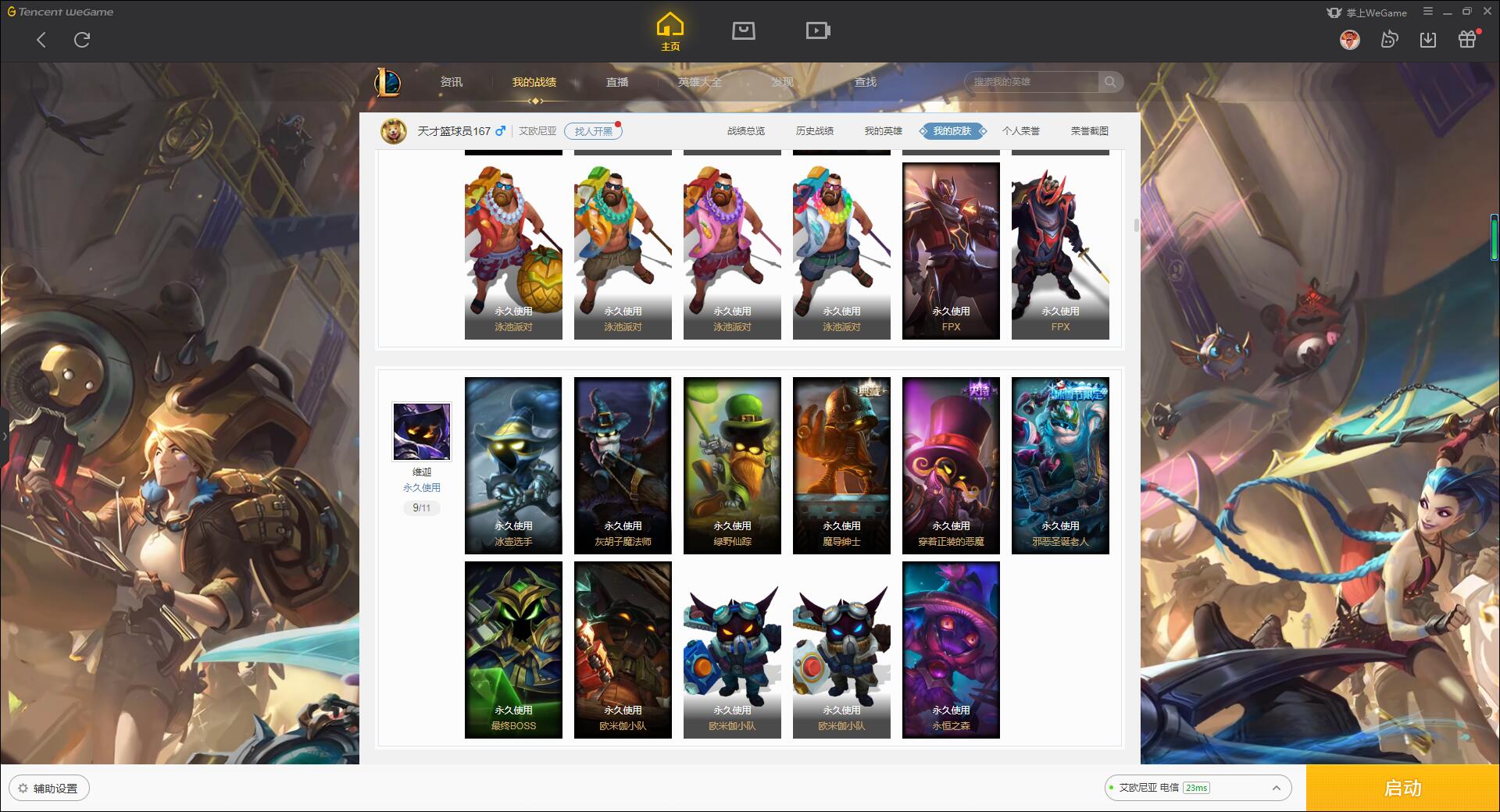Viewport: 1500px width, 812px height.
Task: Refresh the page with the reload icon
Action: (x=82, y=40)
